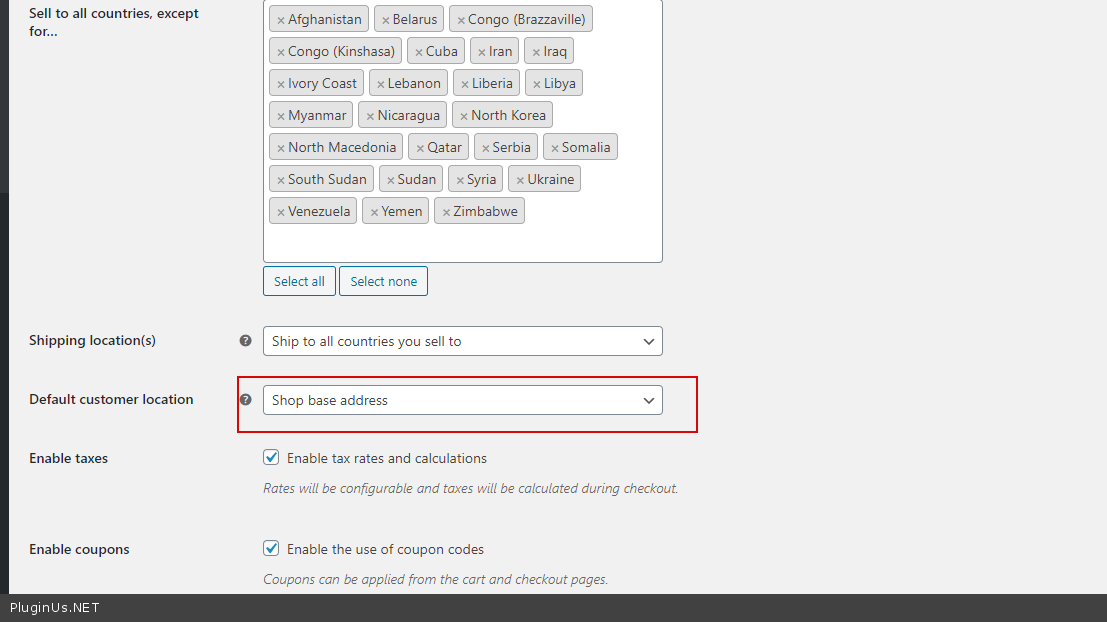Remove Venezuela tag using its x icon
Viewport: 1107px width, 622px height.
[281, 212]
